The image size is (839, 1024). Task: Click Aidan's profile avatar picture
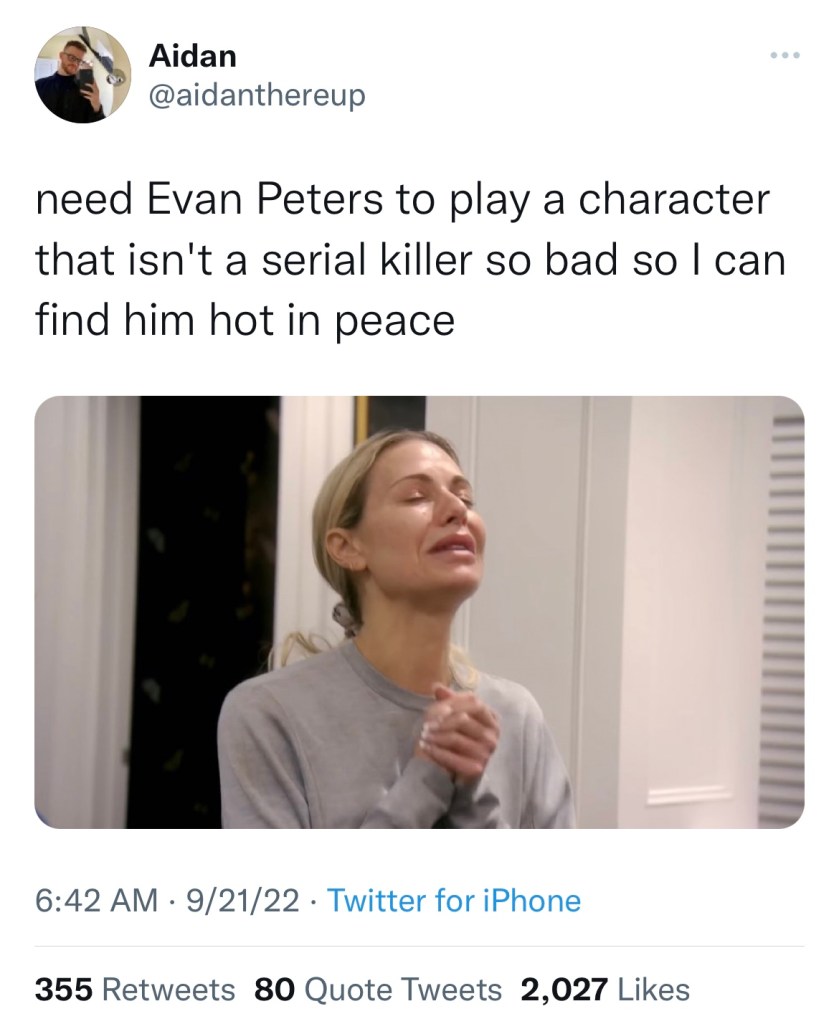click(82, 74)
